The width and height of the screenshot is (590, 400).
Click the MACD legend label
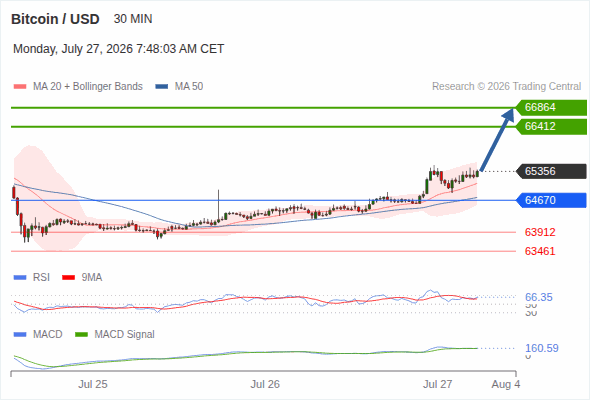[48, 335]
